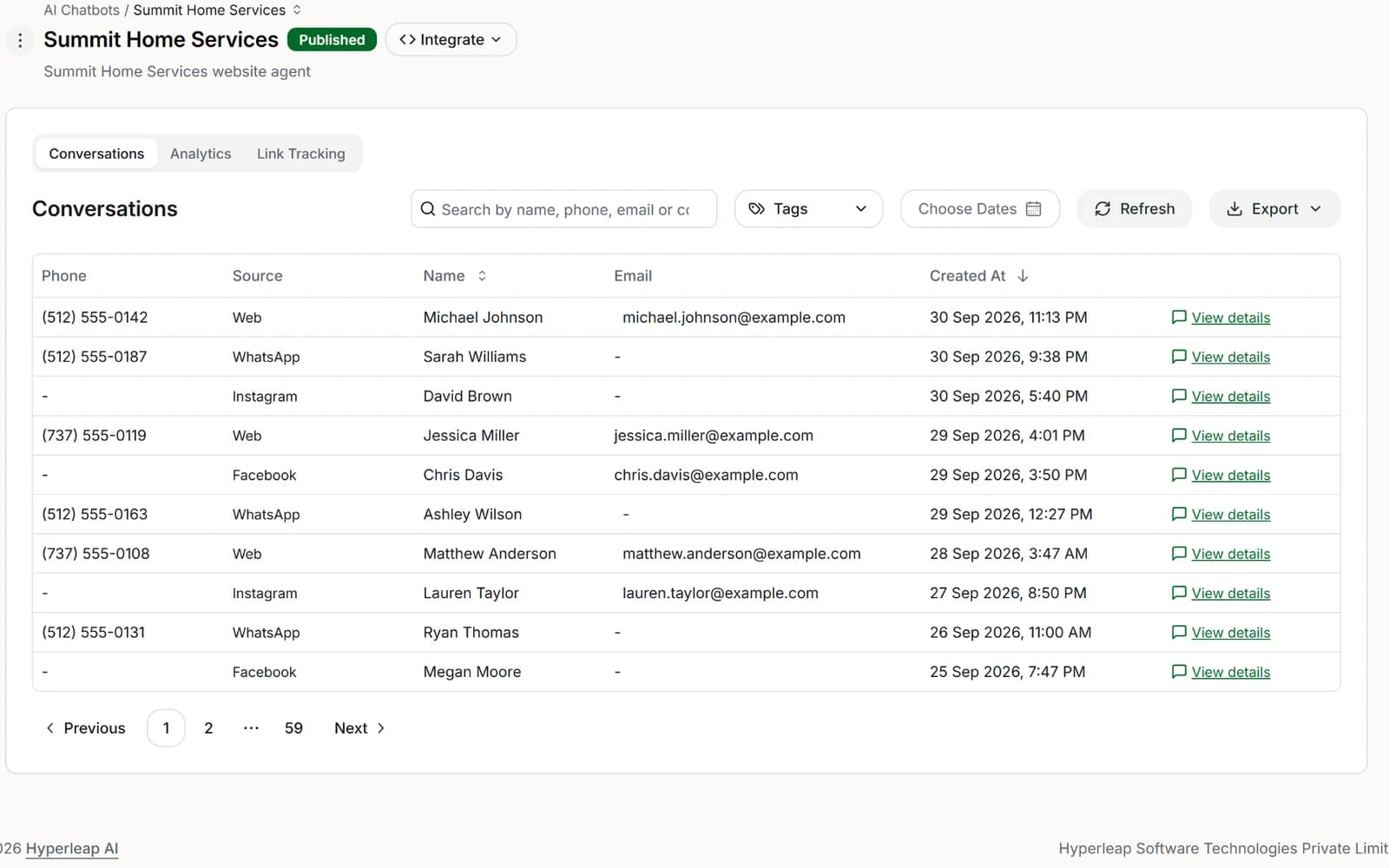Click the speech bubble icon in David Brown's row
The height and width of the screenshot is (868, 1389).
pyautogui.click(x=1179, y=396)
